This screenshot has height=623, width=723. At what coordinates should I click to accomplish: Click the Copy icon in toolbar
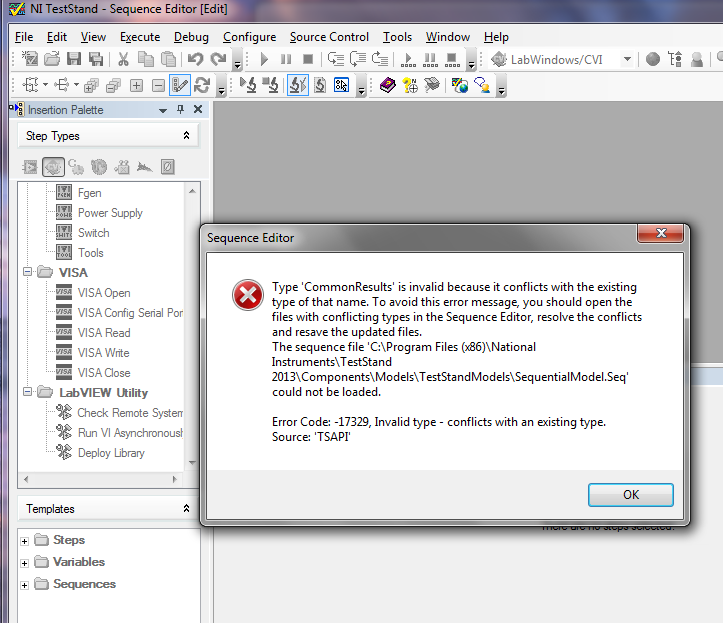click(x=146, y=59)
